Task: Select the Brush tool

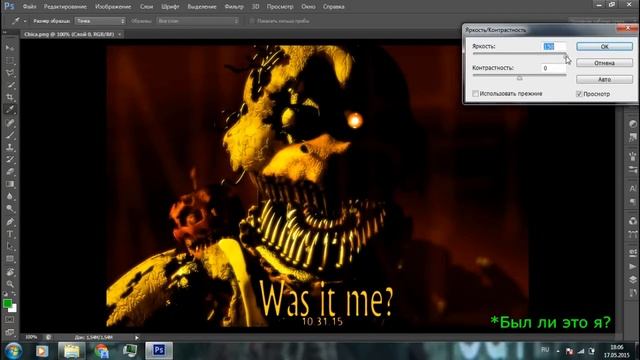Action: (x=10, y=135)
